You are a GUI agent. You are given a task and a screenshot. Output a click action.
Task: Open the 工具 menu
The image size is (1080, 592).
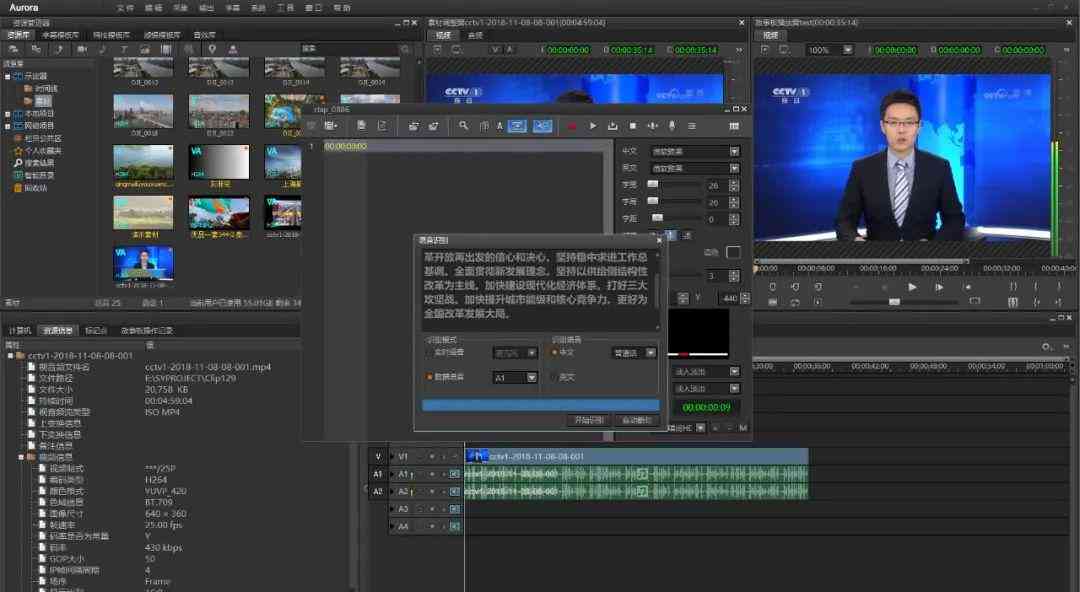tap(285, 8)
